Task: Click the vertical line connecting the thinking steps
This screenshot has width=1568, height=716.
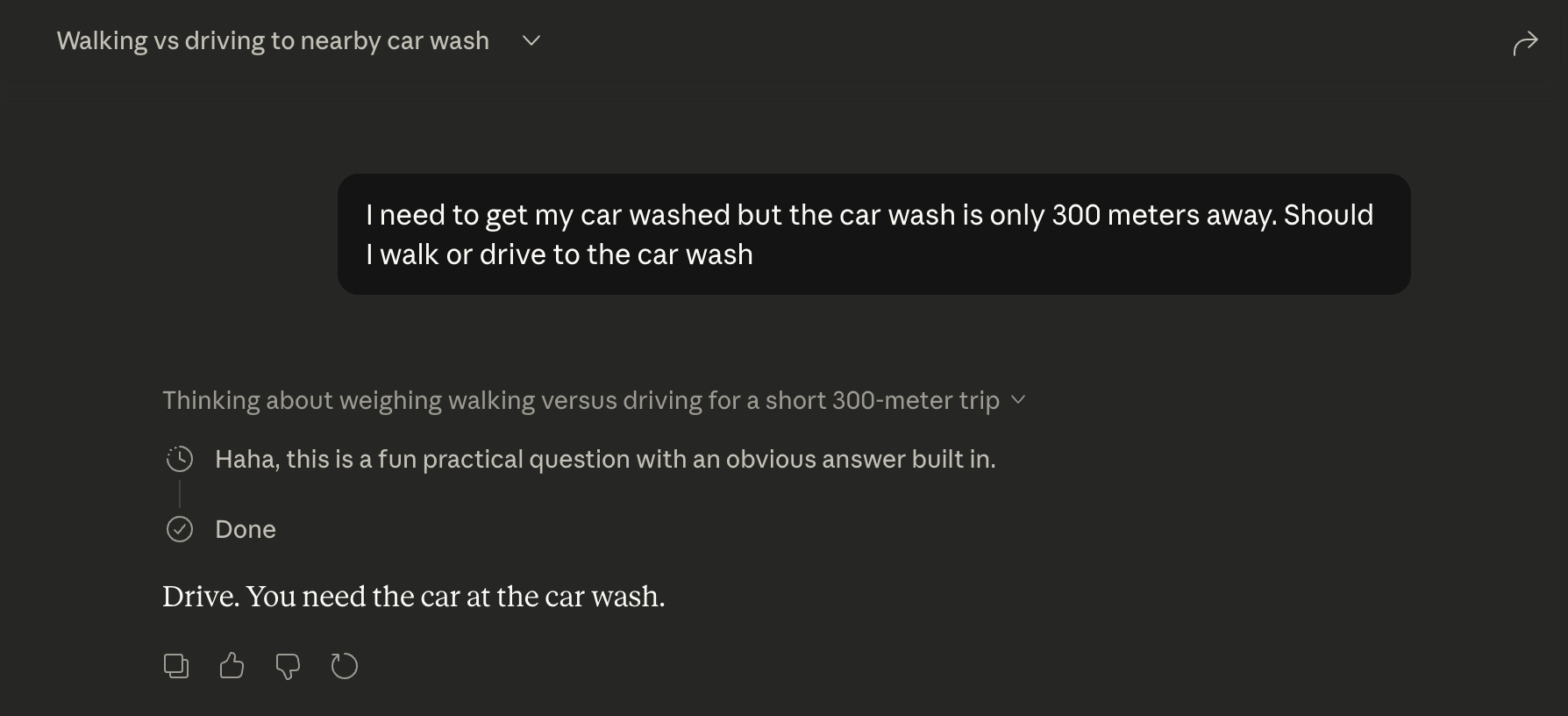Action: (180, 494)
